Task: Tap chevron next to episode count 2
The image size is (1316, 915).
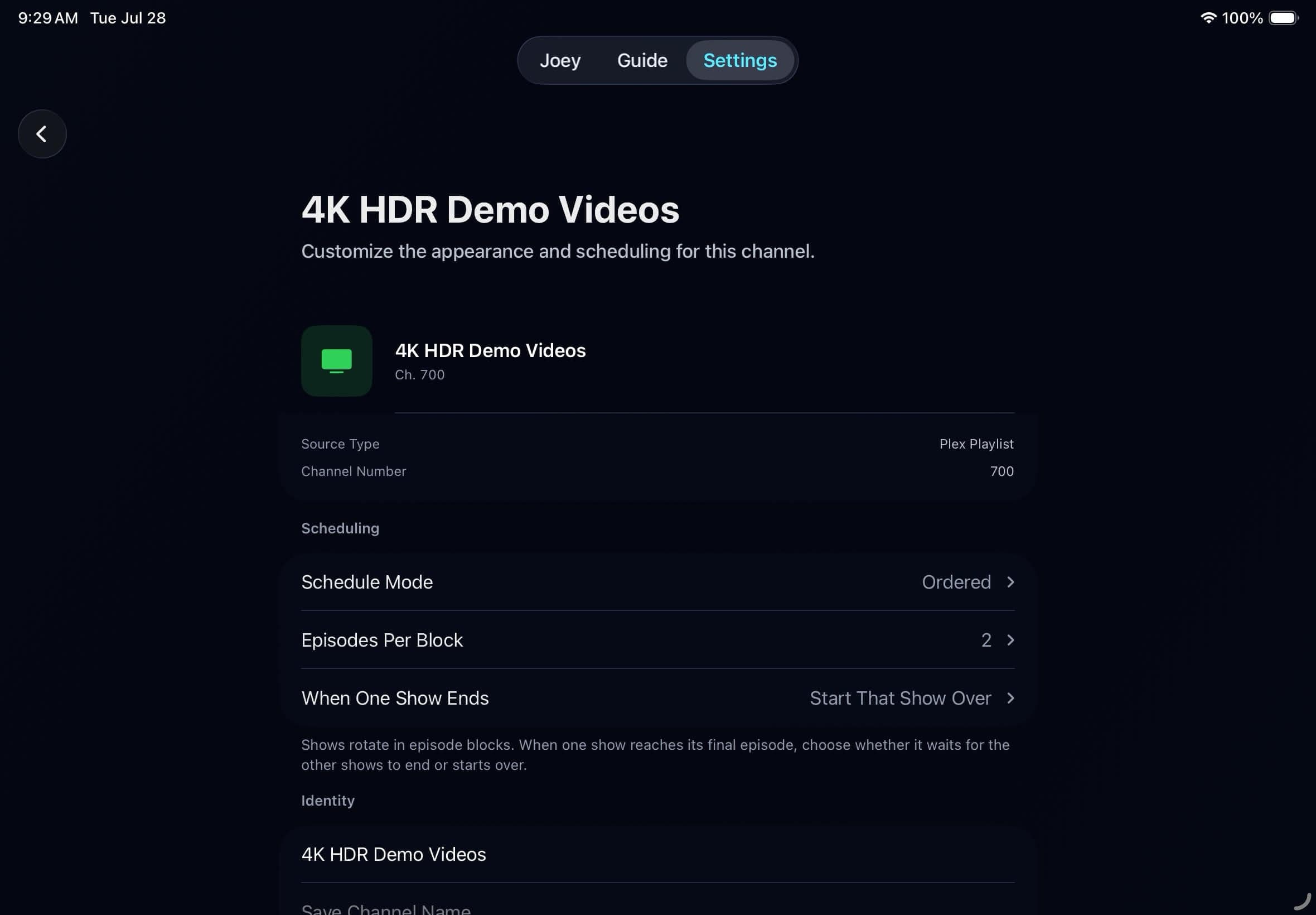Action: pos(1010,640)
